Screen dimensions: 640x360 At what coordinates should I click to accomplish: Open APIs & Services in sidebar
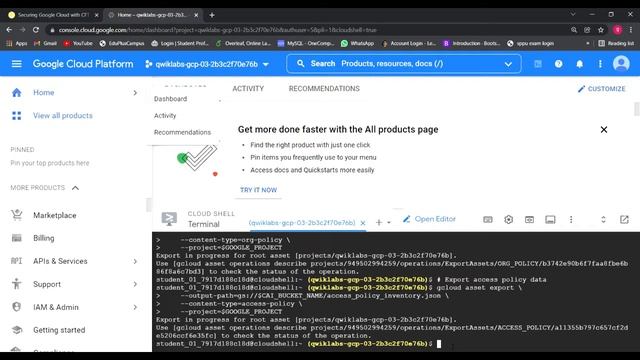(60, 261)
